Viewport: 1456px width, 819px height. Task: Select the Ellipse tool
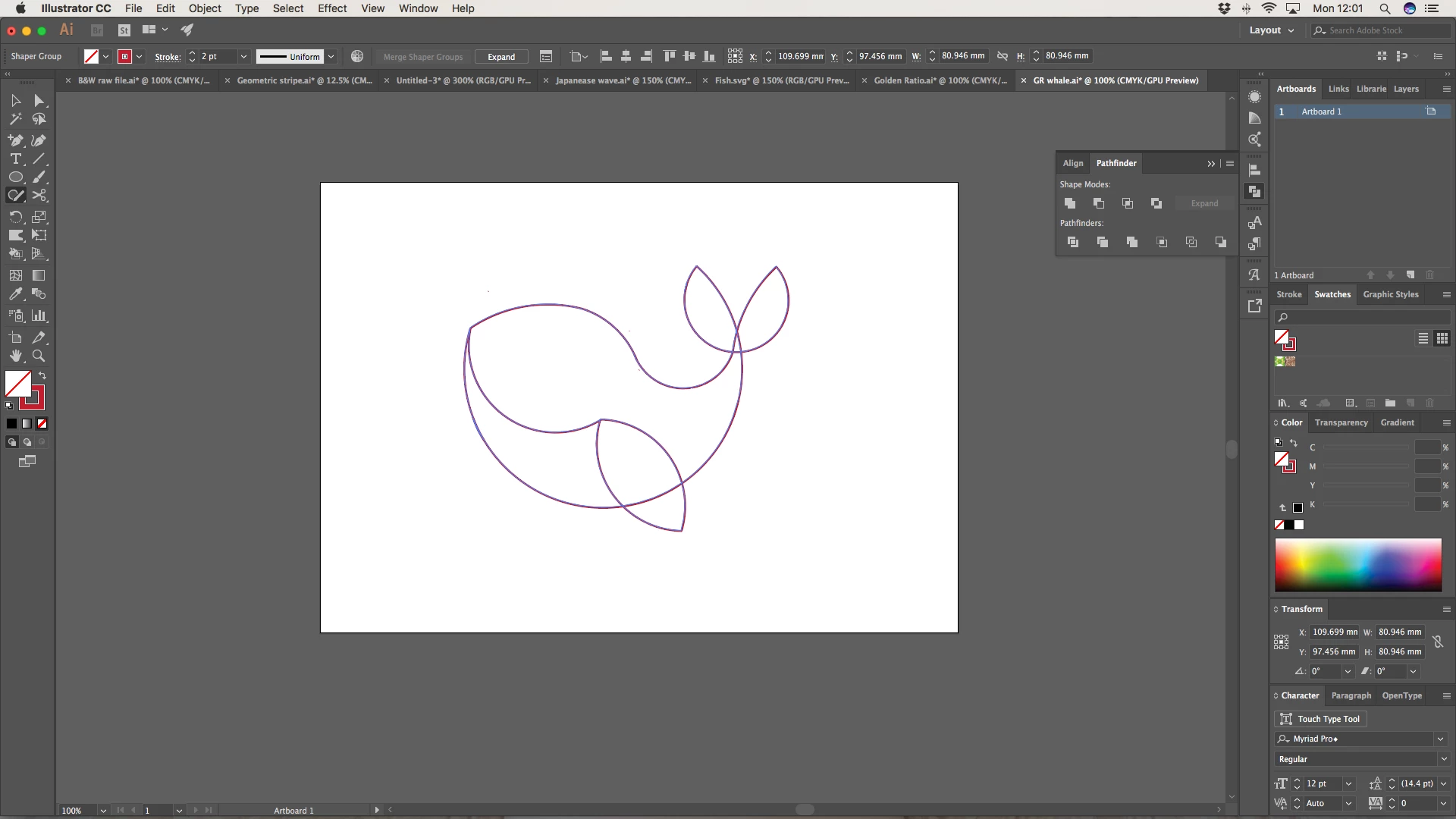(x=15, y=177)
